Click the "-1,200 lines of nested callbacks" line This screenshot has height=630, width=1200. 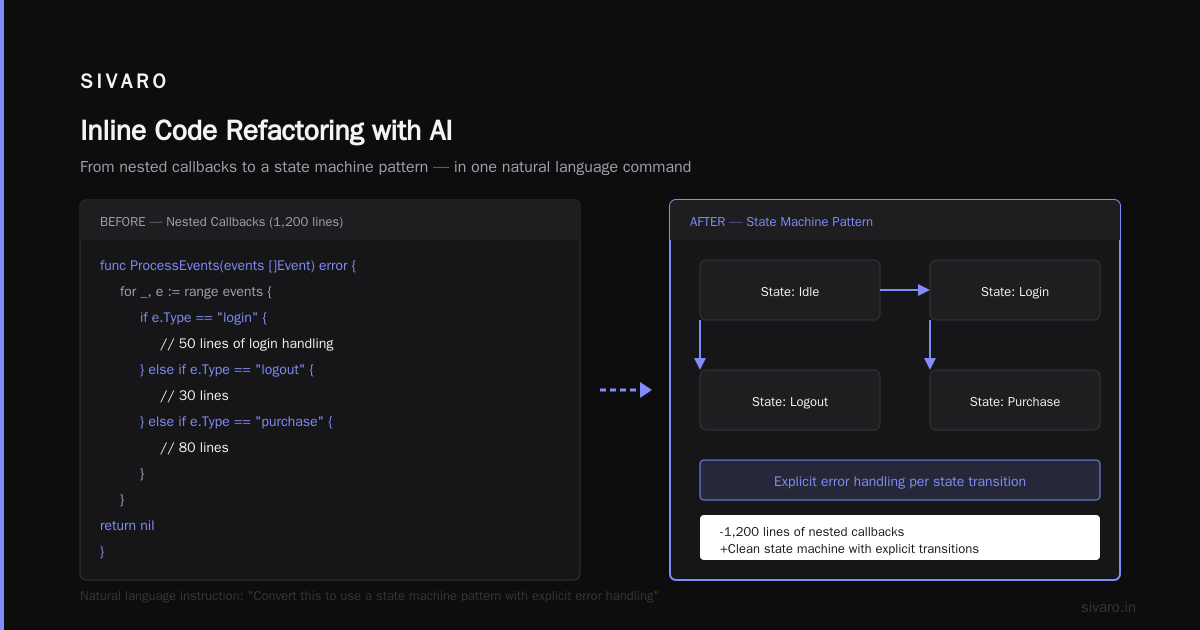pyautogui.click(x=812, y=532)
